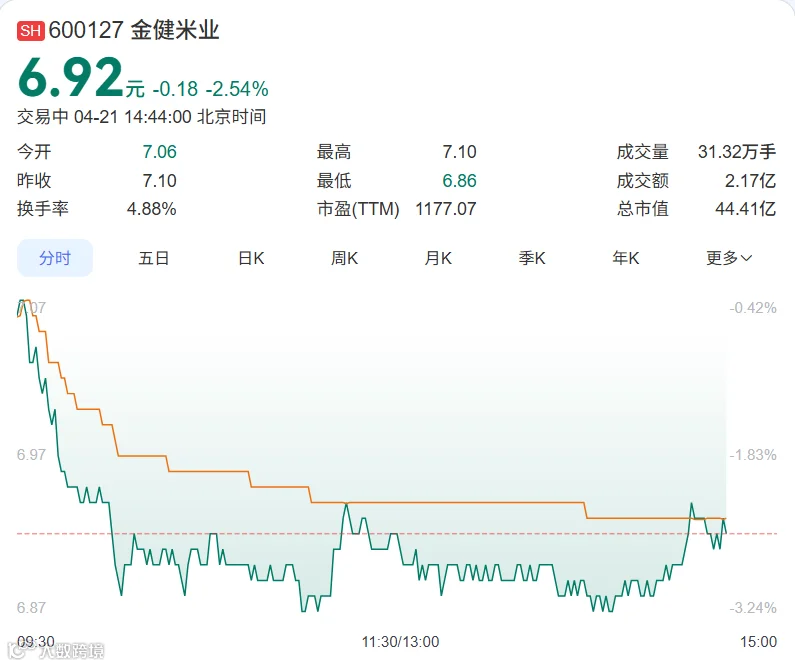Click the trading status time 04-21 14:44:00
Screen dimensions: 795x666
point(132,117)
